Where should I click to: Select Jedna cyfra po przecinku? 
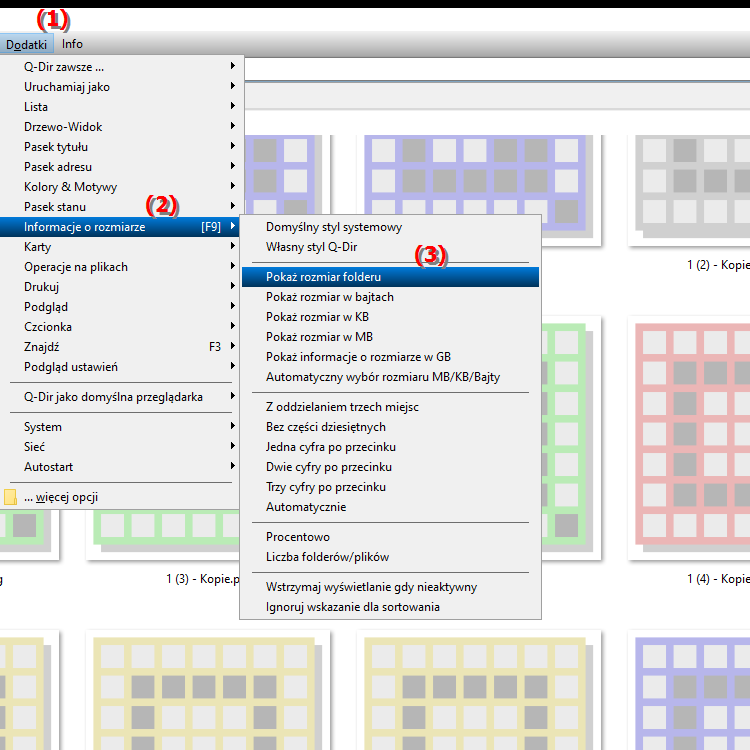pyautogui.click(x=390, y=447)
